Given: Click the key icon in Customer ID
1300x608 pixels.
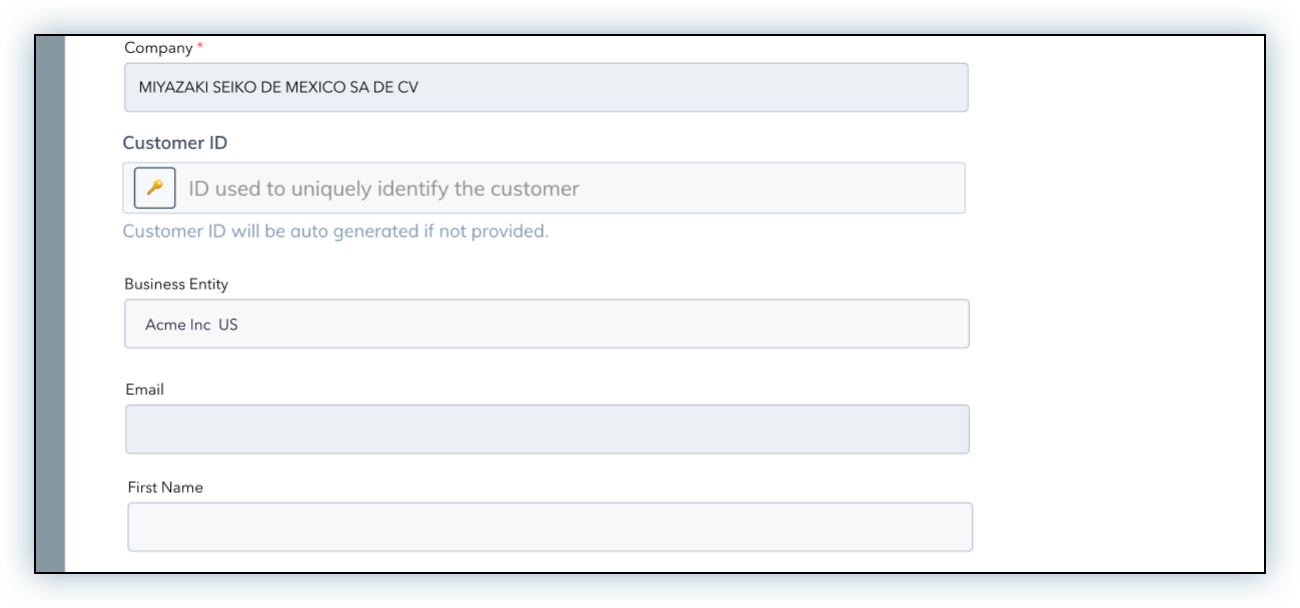Looking at the screenshot, I should (155, 188).
